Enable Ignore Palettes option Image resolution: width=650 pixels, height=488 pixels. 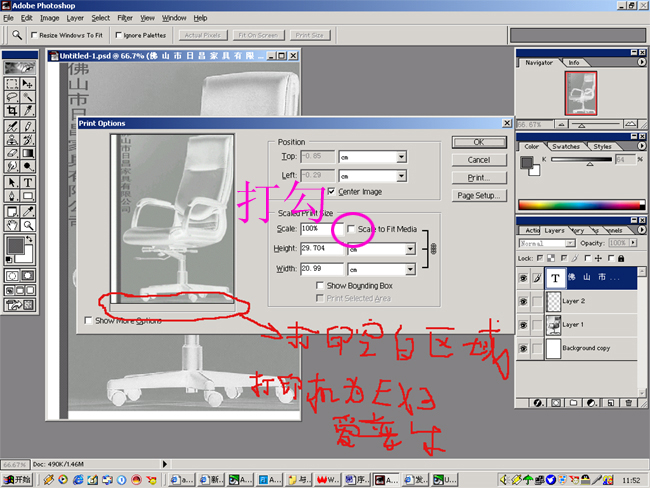click(119, 35)
